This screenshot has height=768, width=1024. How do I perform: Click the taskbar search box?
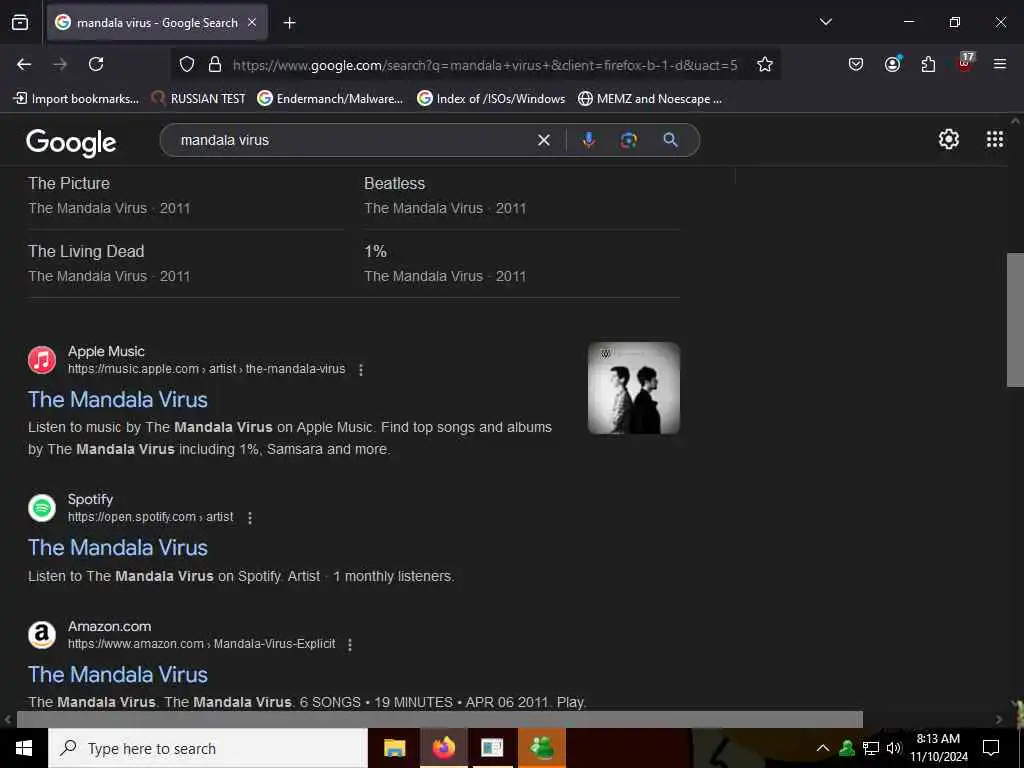click(x=208, y=748)
